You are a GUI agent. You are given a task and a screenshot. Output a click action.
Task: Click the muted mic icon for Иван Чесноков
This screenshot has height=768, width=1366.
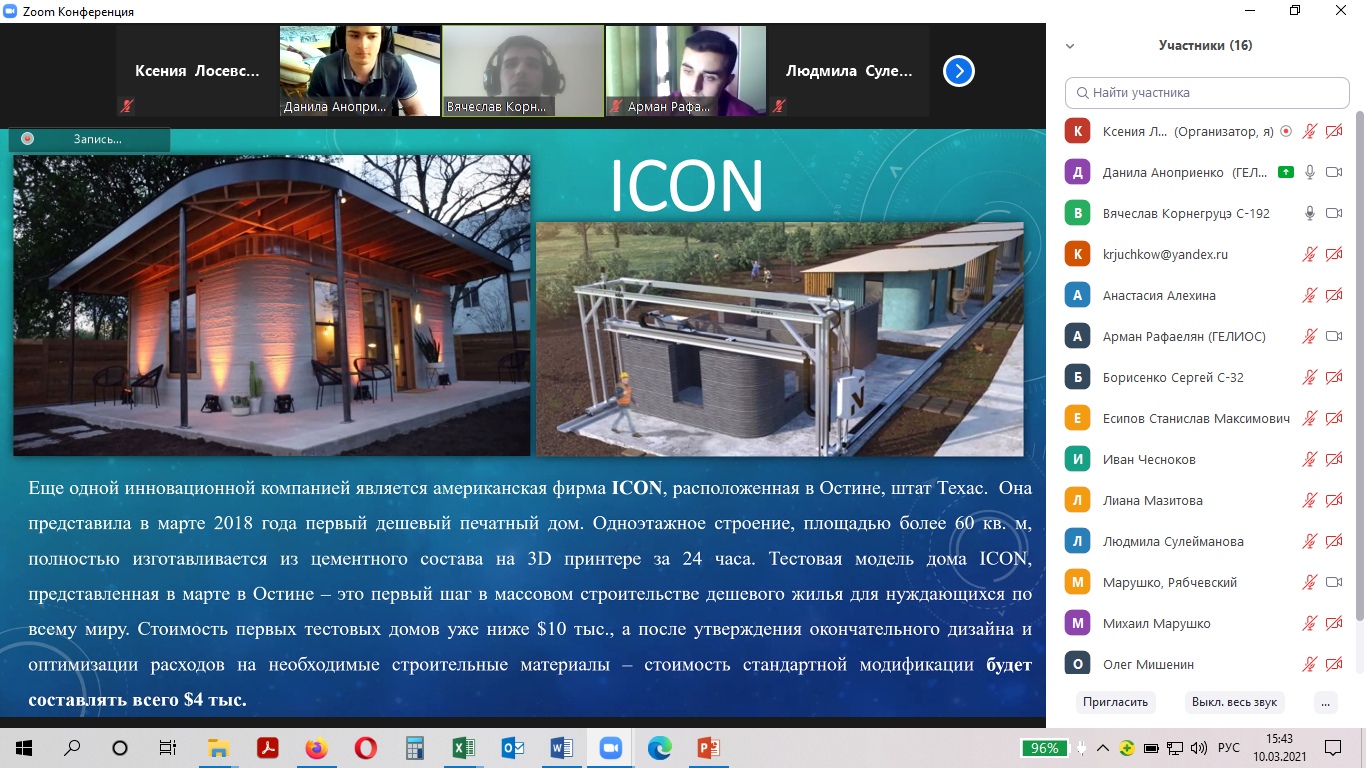click(1309, 459)
